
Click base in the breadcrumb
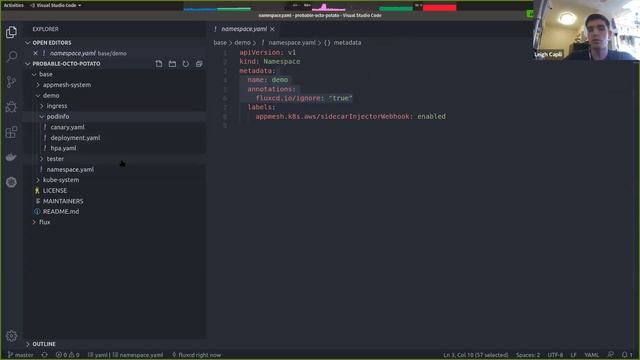pyautogui.click(x=220, y=42)
